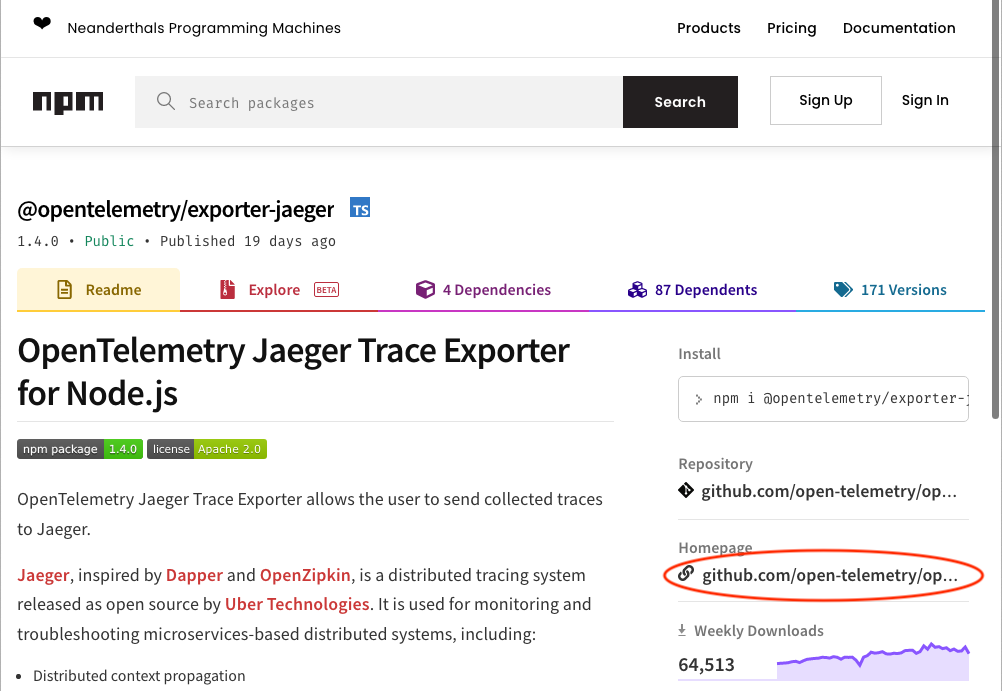Click the network icon on the Dependents tab
This screenshot has height=691, width=1002.
637,289
